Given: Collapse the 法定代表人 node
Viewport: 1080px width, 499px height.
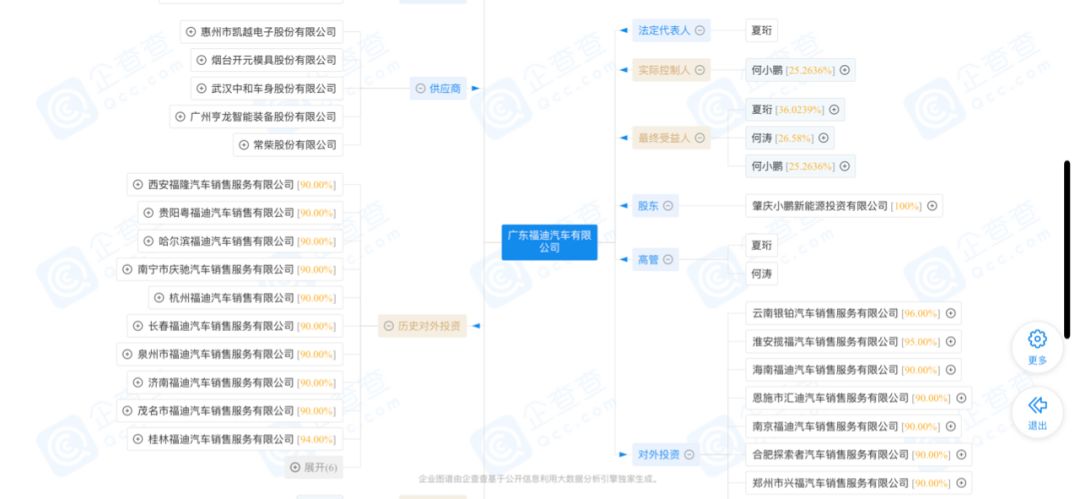Looking at the screenshot, I should point(700,30).
